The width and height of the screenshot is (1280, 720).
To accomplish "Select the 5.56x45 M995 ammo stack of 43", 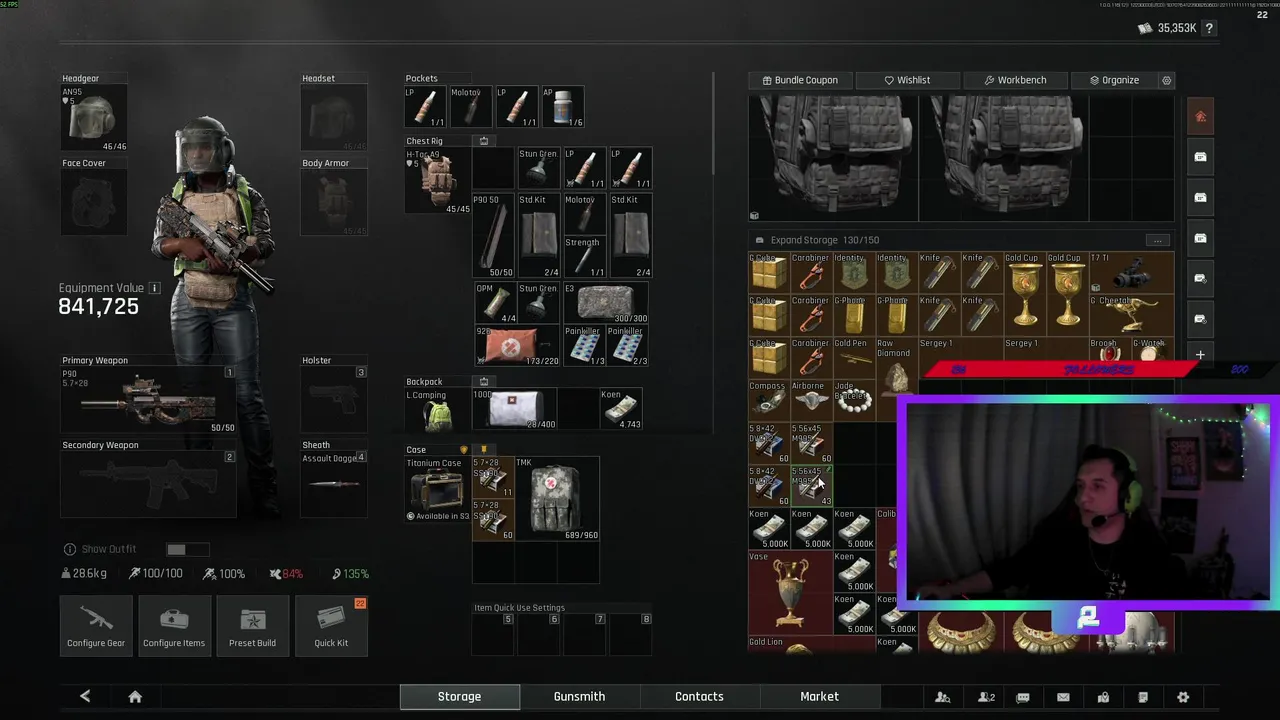I will pos(811,485).
